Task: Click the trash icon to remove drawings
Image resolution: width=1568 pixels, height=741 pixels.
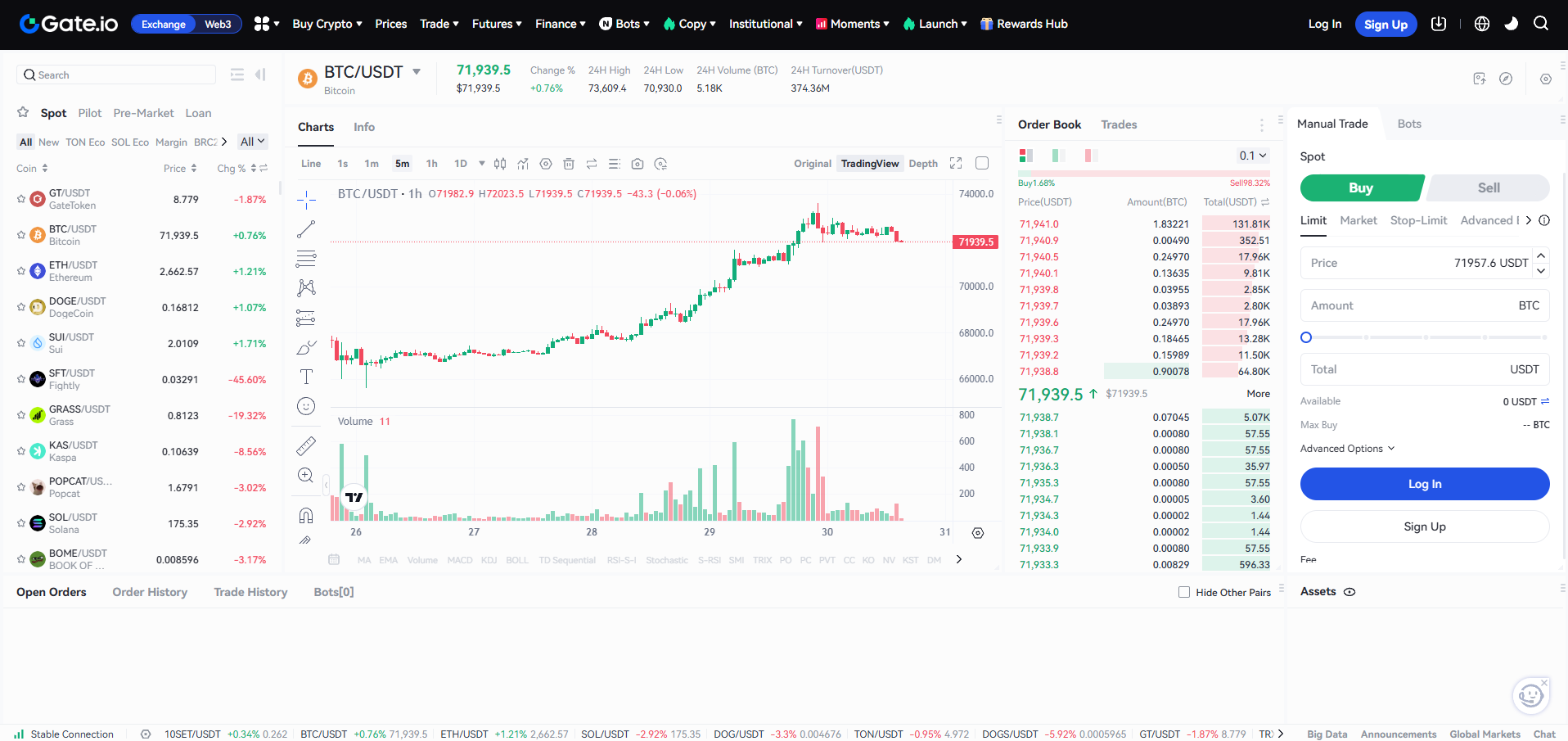Action: tap(569, 164)
